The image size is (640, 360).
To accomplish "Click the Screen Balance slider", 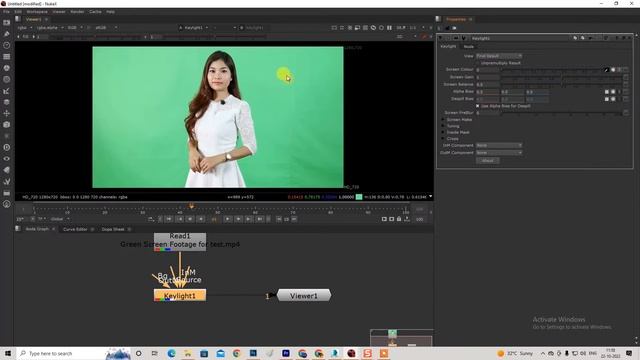I will point(561,84).
